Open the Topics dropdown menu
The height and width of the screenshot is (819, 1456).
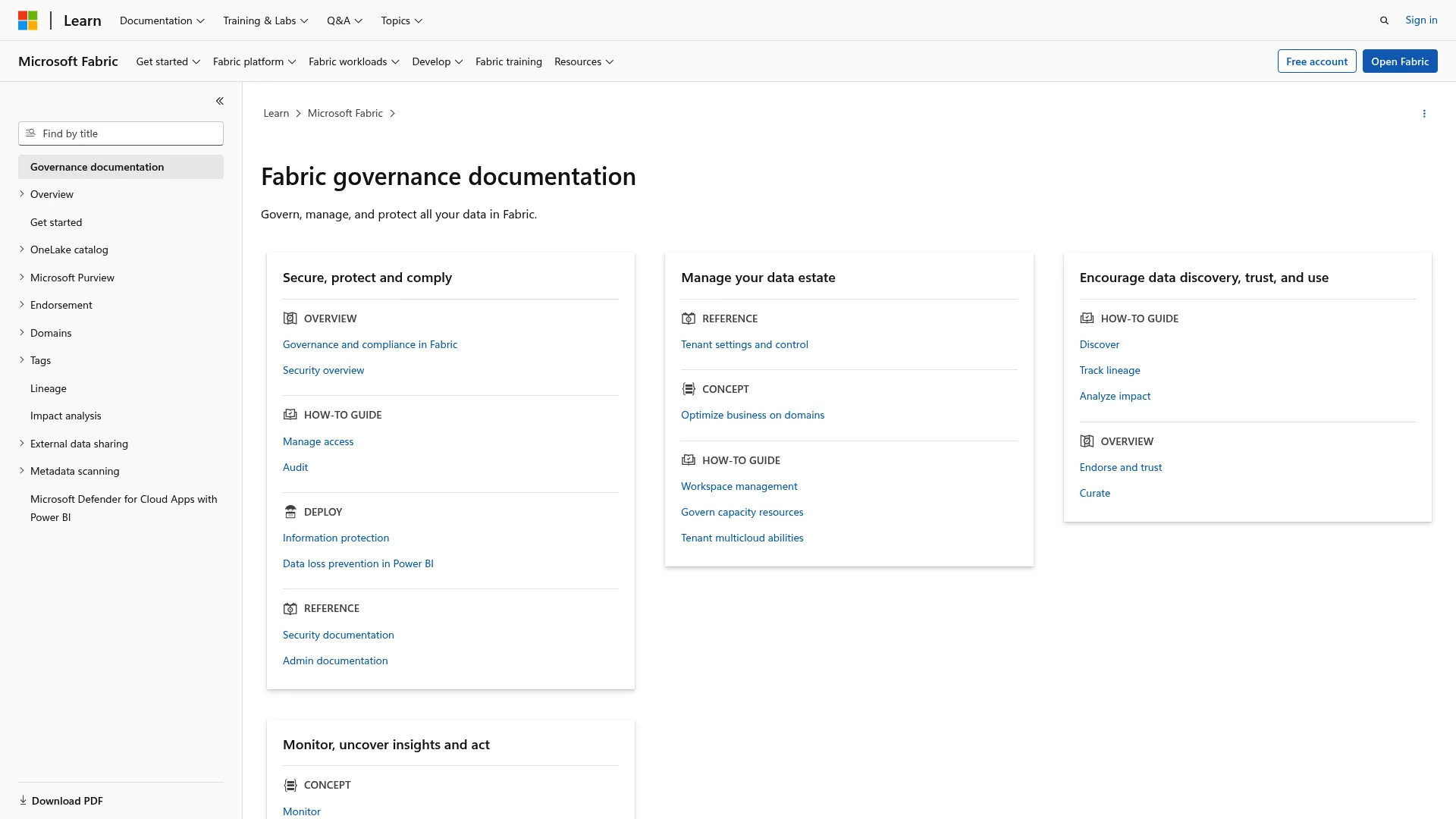coord(401,20)
